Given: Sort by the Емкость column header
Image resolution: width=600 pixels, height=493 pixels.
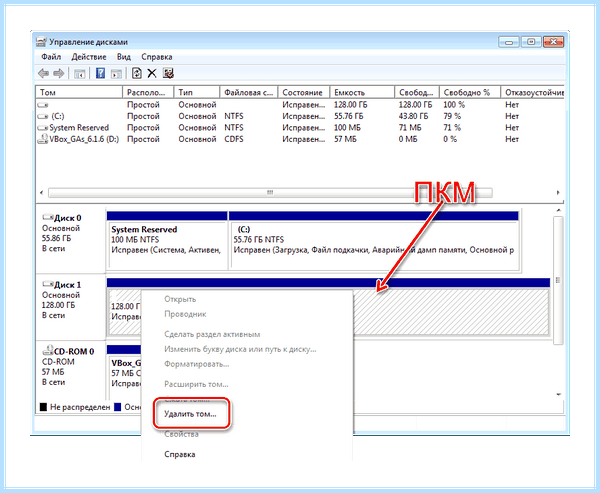Looking at the screenshot, I should pos(362,92).
